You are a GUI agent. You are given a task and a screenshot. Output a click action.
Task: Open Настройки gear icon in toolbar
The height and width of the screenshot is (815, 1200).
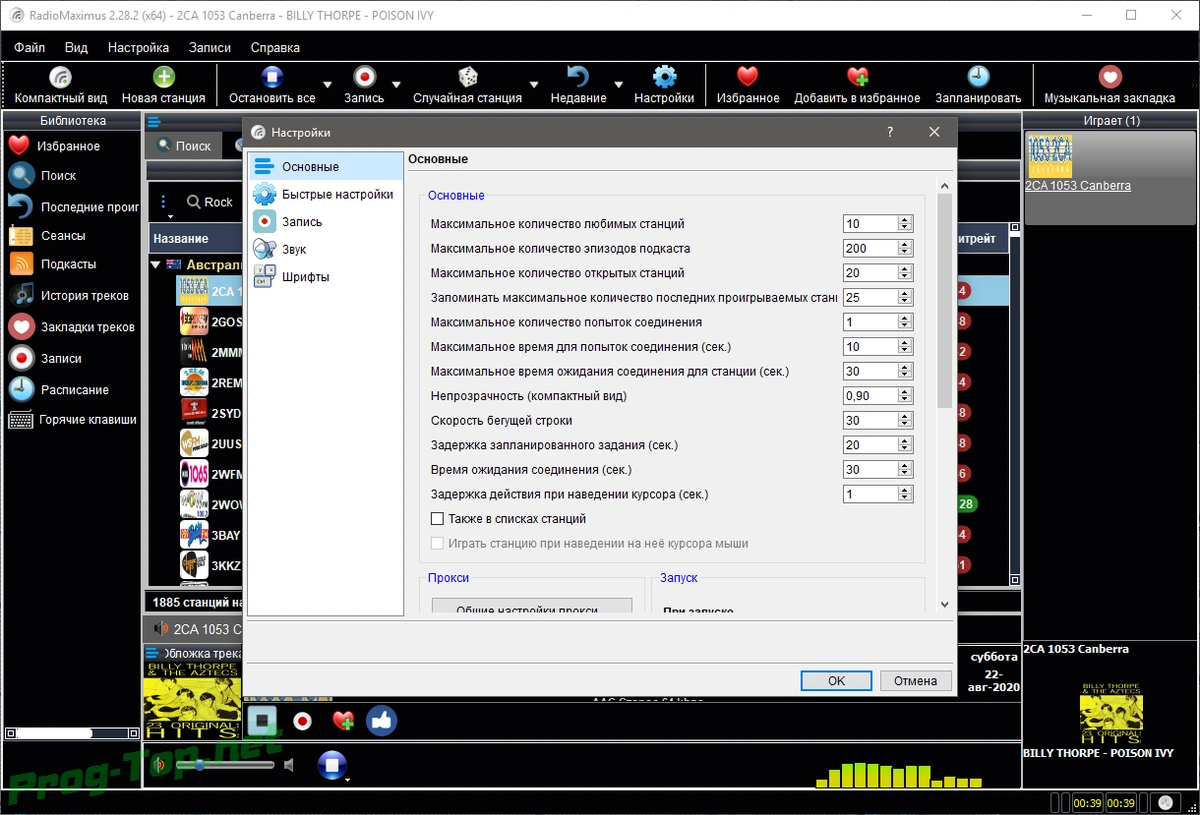point(664,77)
